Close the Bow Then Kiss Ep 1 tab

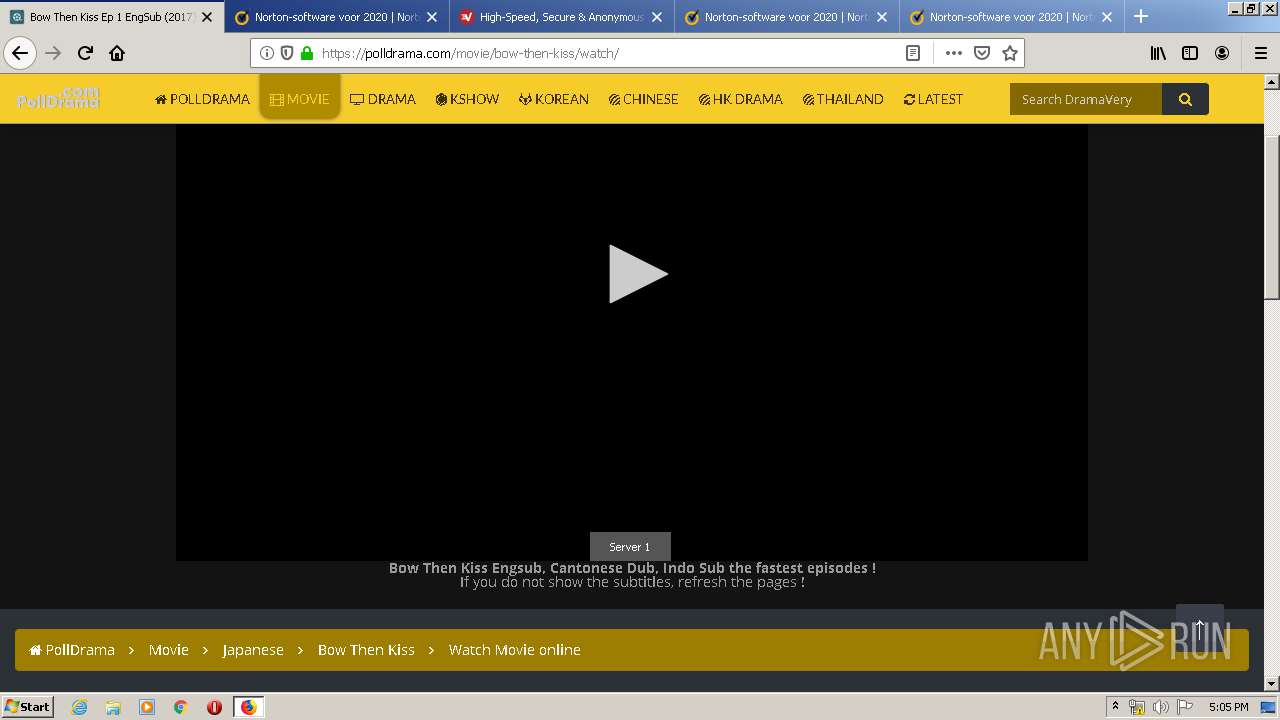tap(207, 17)
